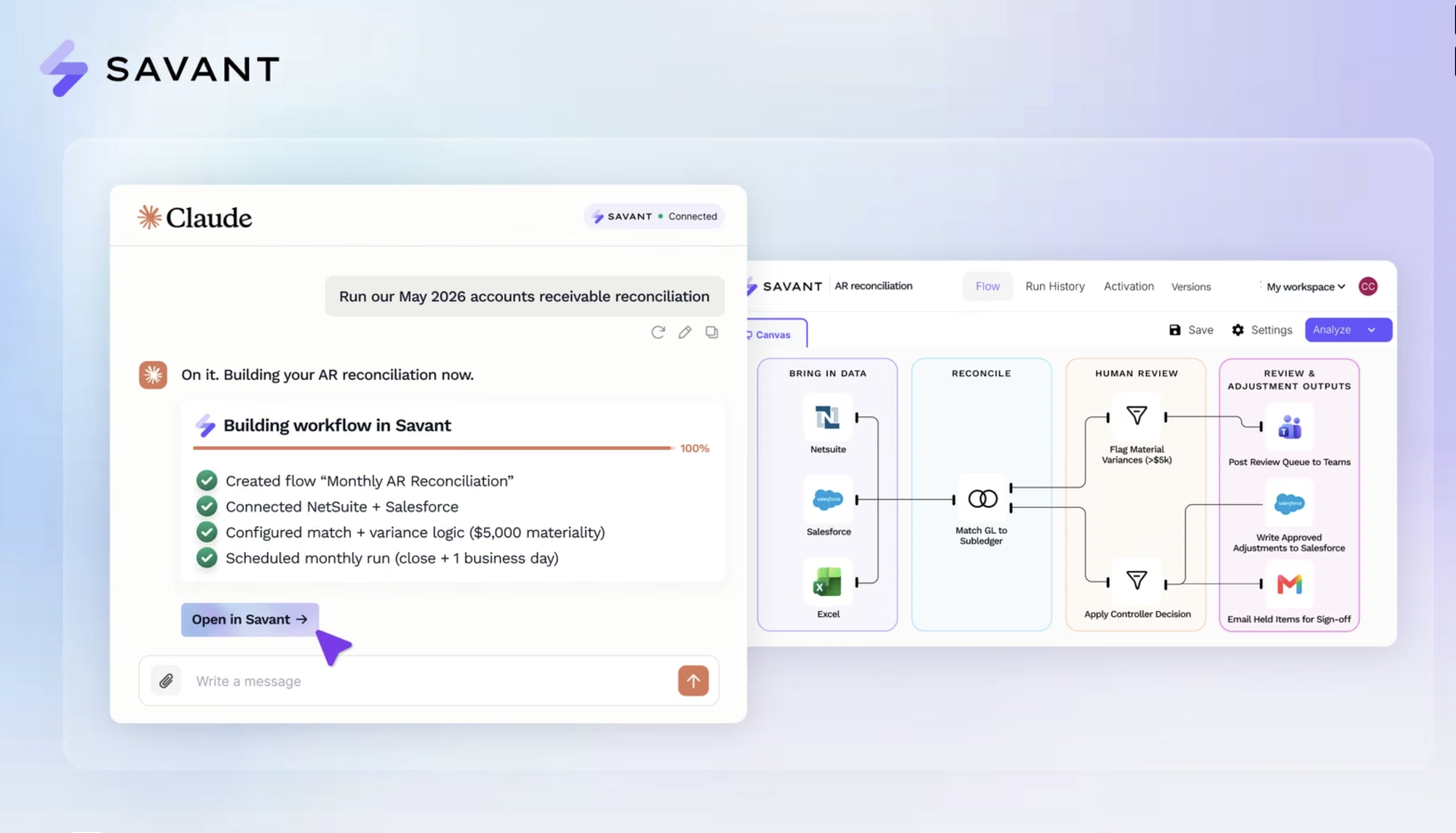This screenshot has width=1456, height=833.
Task: Click the Analyze button
Action: [x=1332, y=330]
